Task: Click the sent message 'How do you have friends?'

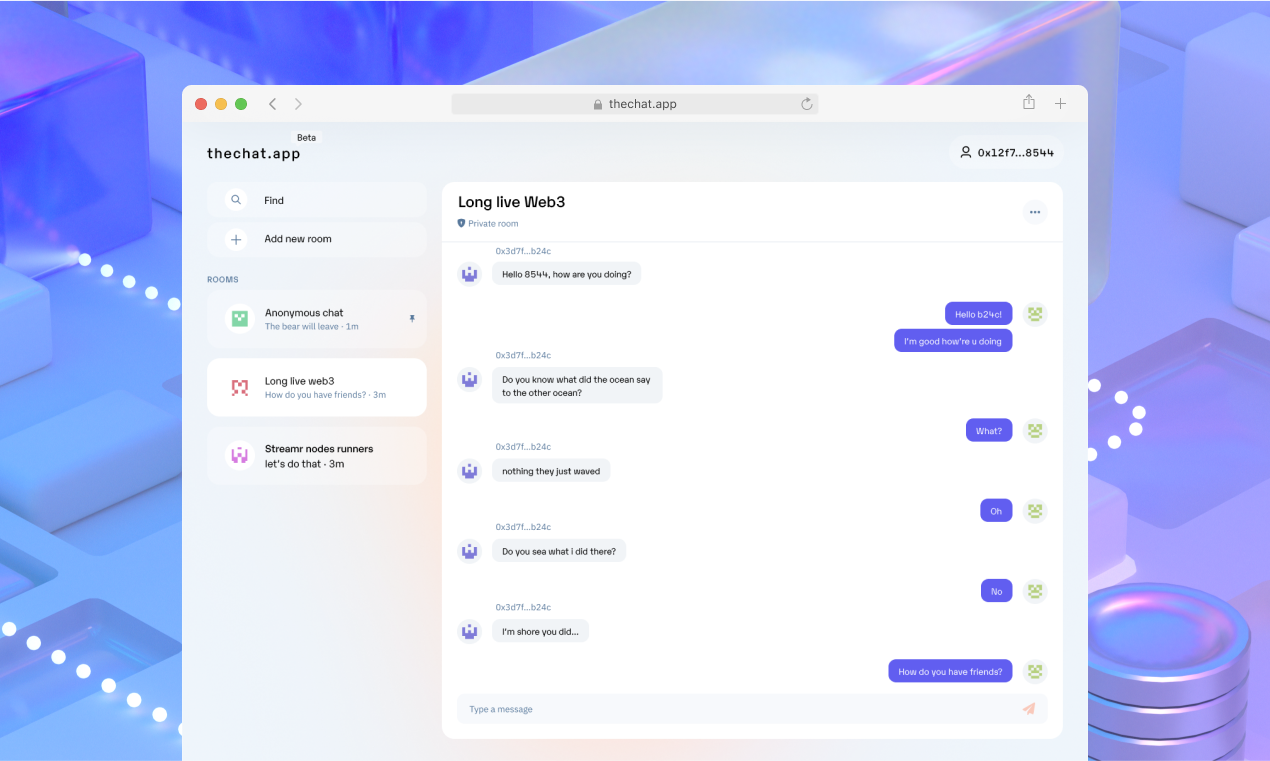Action: [951, 671]
